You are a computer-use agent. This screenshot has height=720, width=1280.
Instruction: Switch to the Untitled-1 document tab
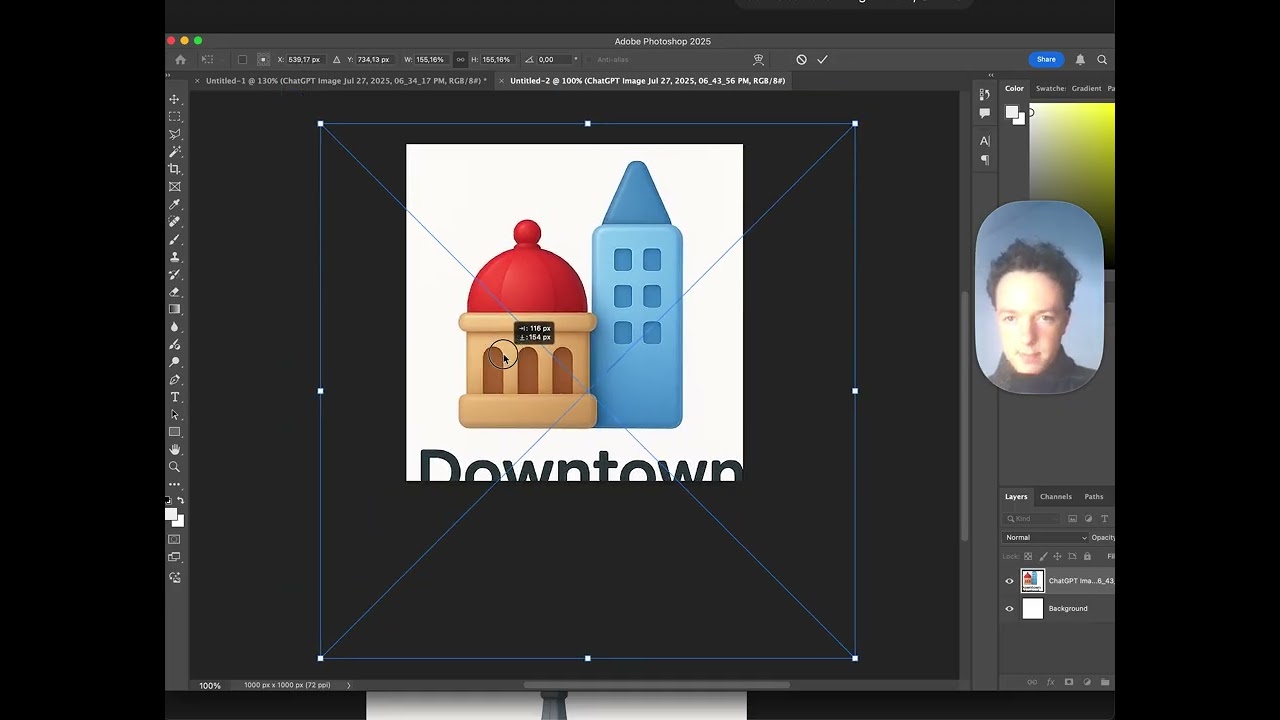(346, 81)
